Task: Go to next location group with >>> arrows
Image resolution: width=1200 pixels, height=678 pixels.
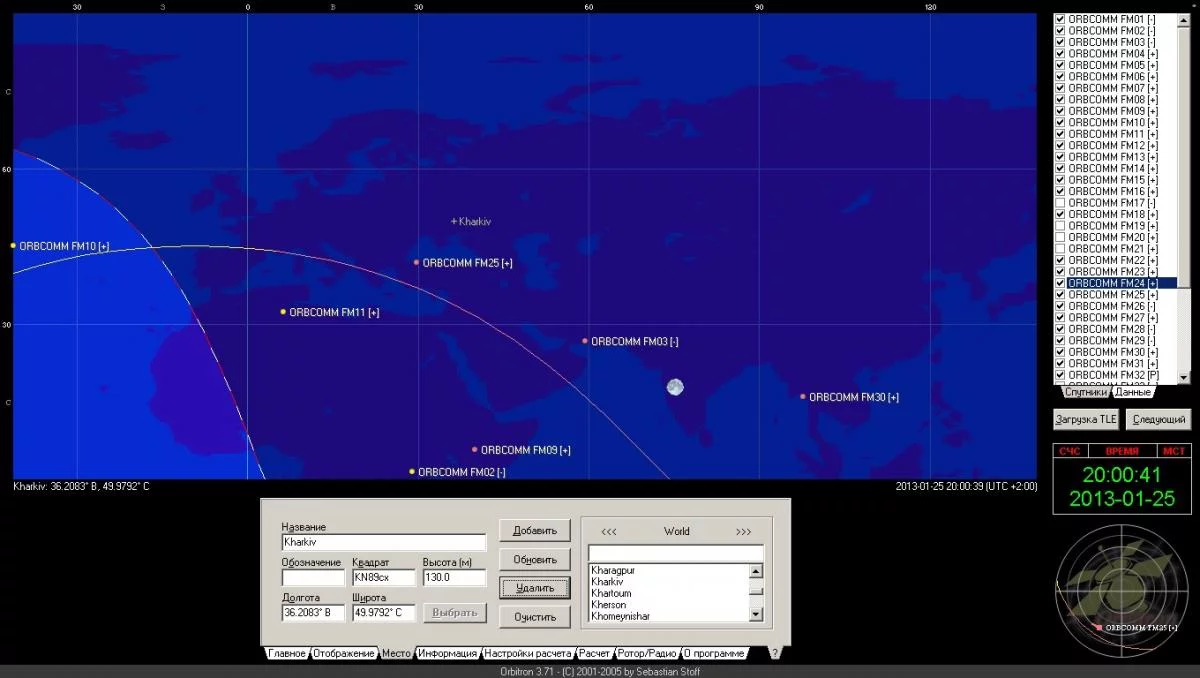Action: [743, 531]
